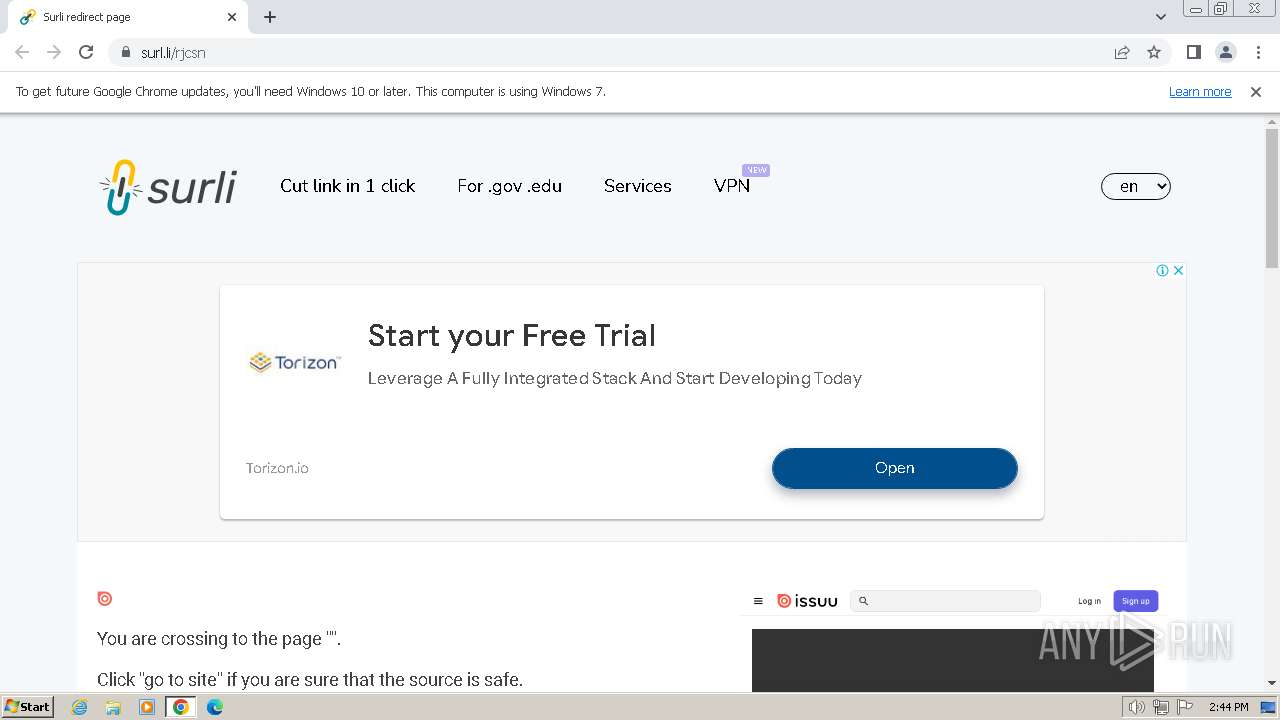
Task: Open the For .gov .edu page
Action: coord(509,186)
